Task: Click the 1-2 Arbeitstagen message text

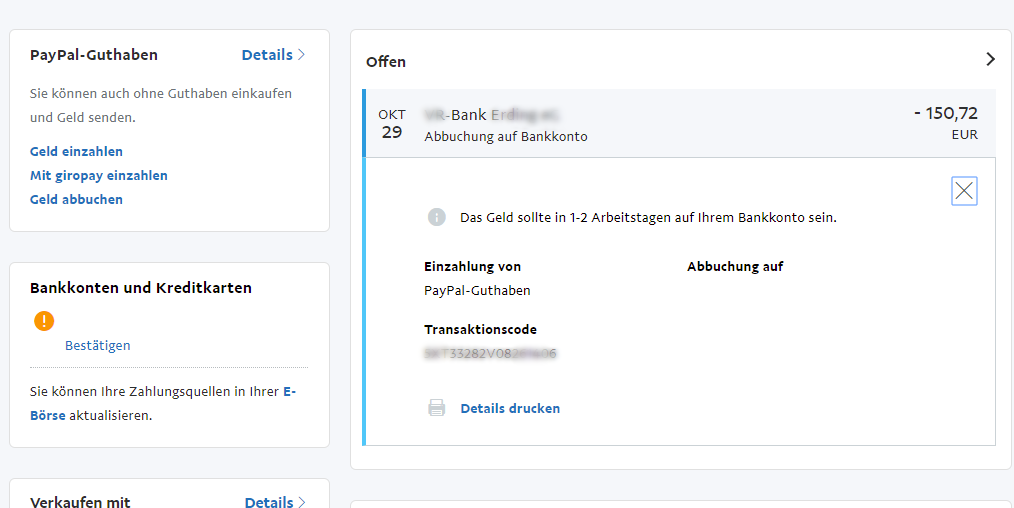Action: pyautogui.click(x=649, y=218)
